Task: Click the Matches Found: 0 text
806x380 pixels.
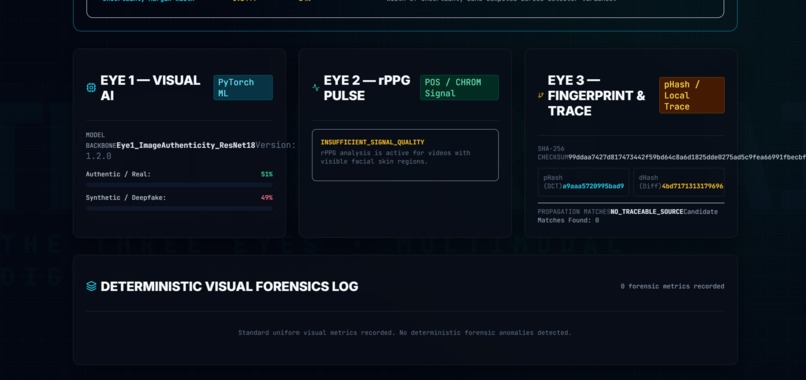Action: (x=569, y=220)
